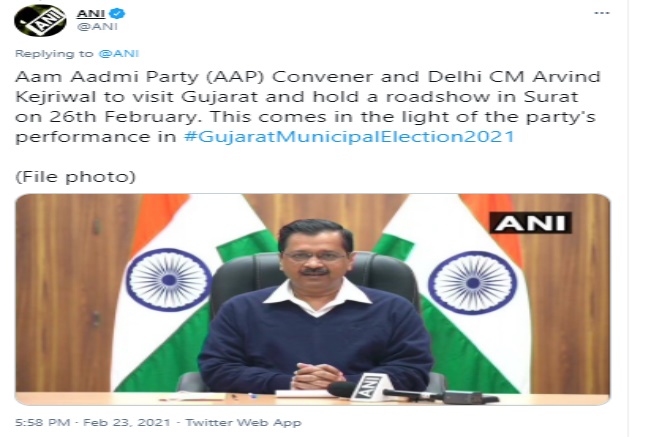Open the three-dot more options menu

(601, 13)
